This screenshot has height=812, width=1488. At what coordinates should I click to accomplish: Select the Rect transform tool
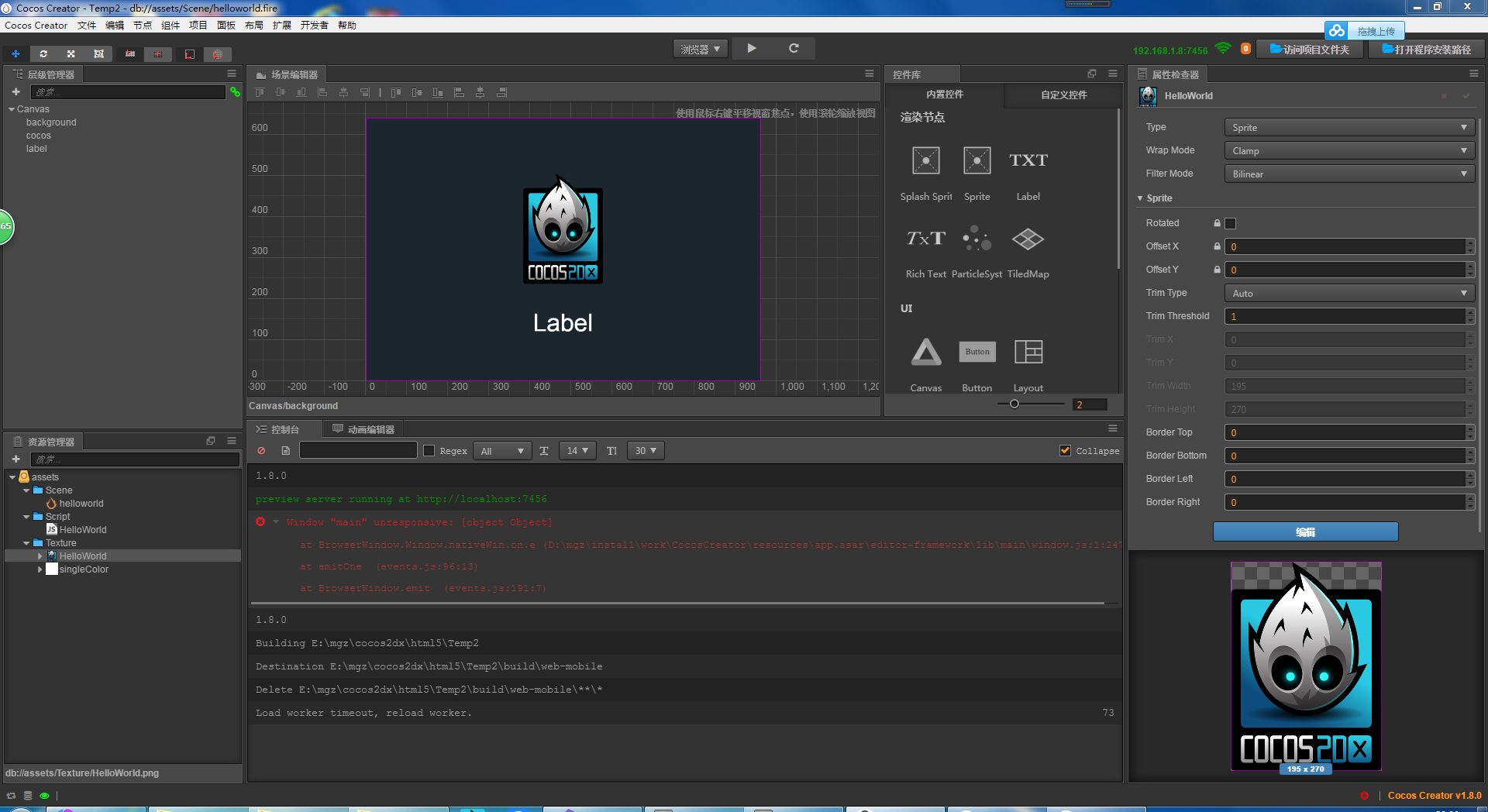click(98, 54)
